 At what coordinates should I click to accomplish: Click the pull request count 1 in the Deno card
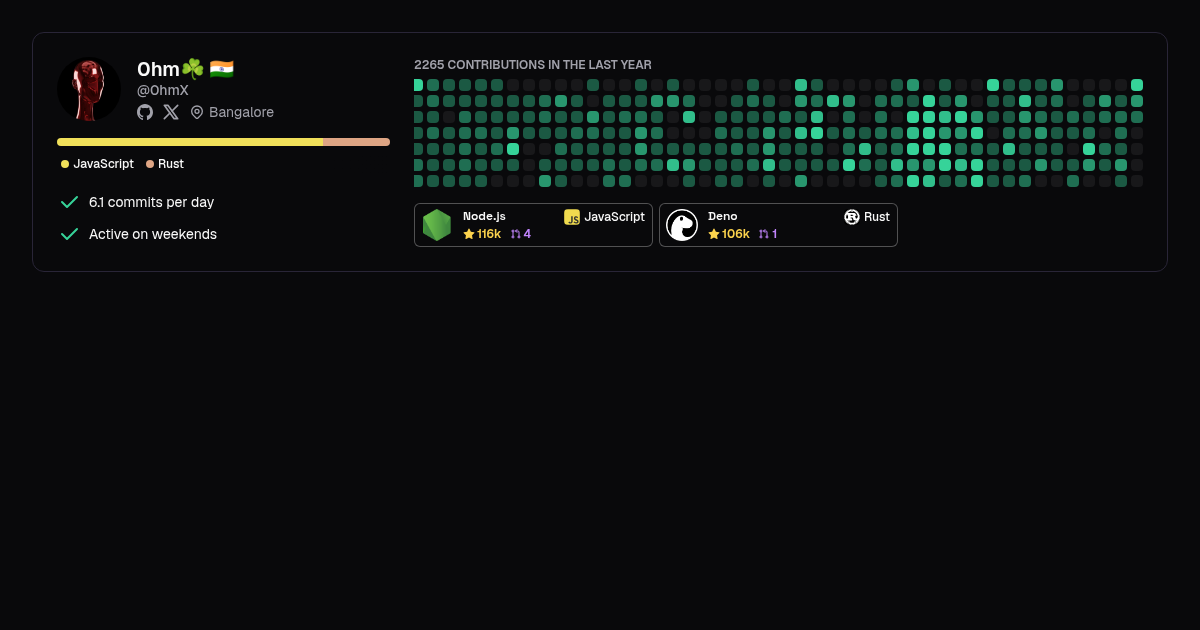pos(774,234)
